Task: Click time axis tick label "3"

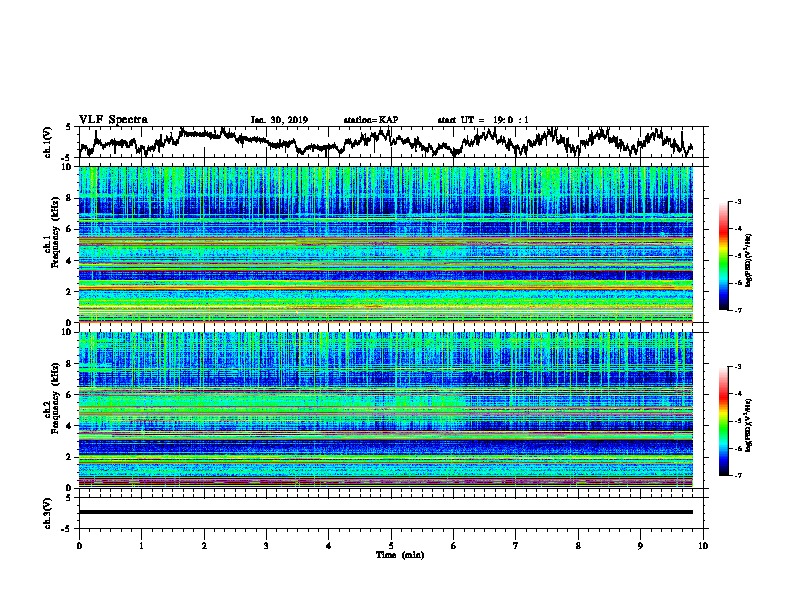Action: [x=266, y=546]
